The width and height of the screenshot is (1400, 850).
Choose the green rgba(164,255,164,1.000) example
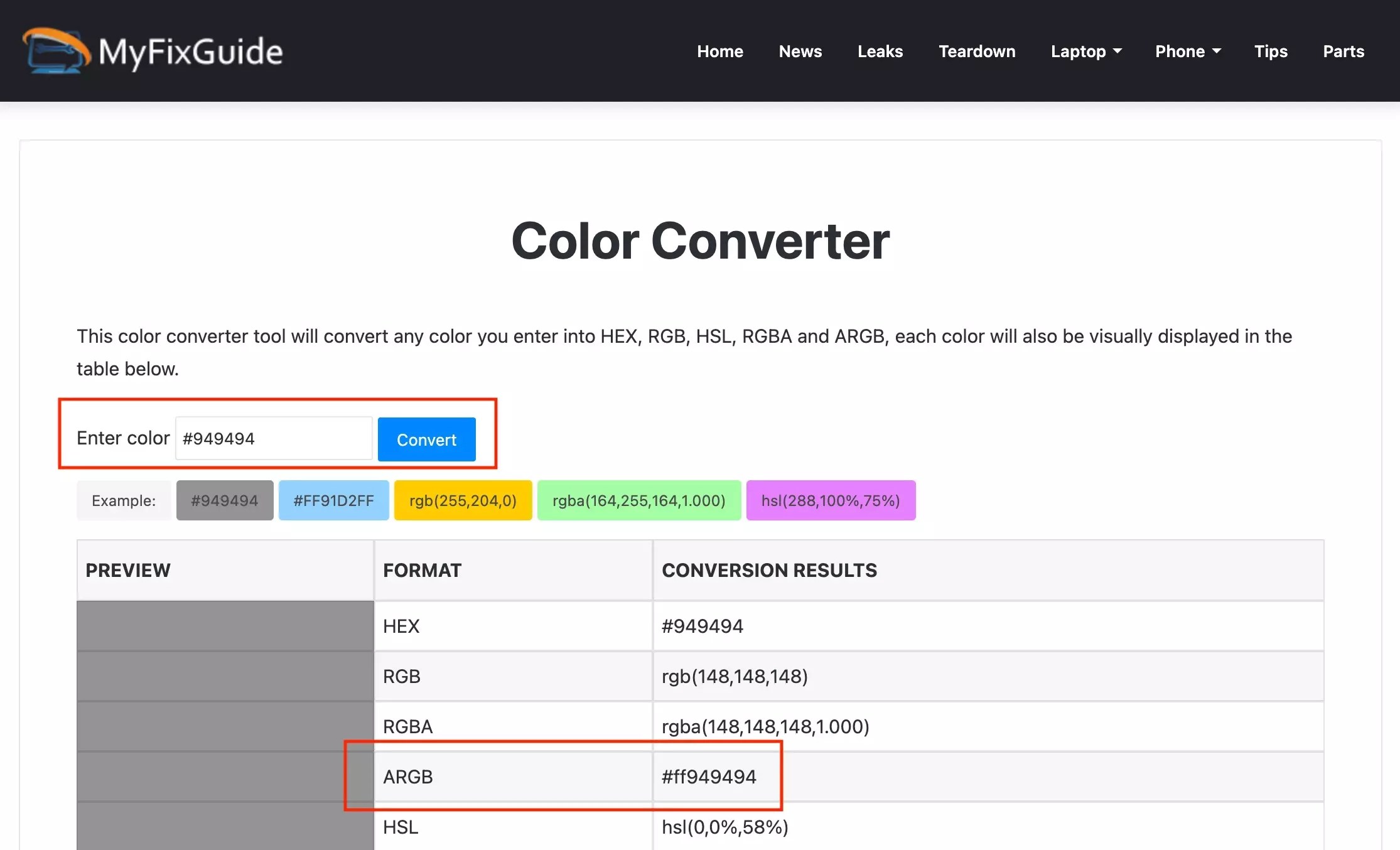point(638,500)
